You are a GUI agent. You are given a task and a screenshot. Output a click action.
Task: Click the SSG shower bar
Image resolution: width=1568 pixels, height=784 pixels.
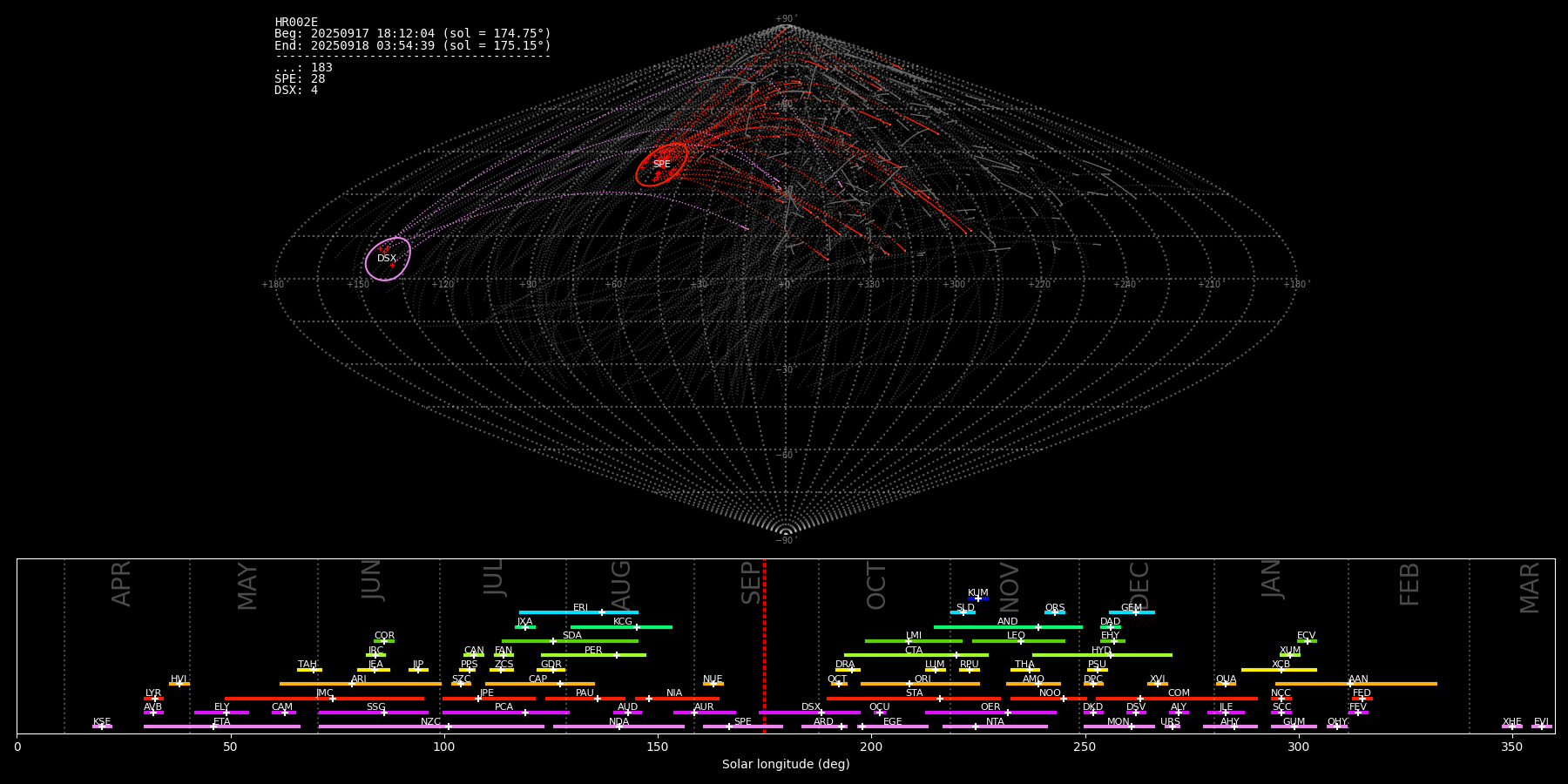(x=374, y=713)
